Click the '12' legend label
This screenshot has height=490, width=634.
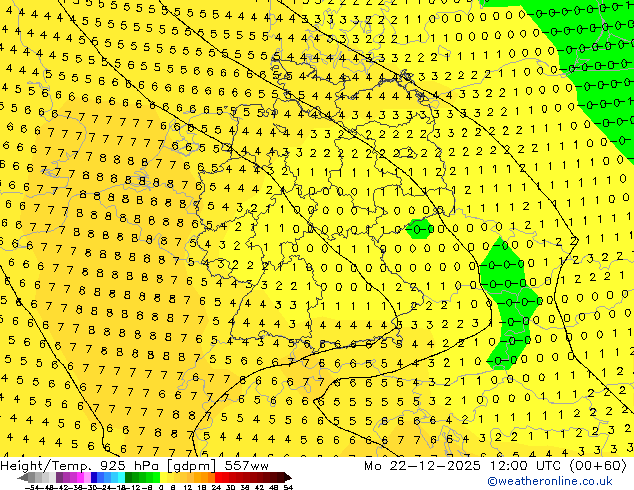[x=188, y=487]
